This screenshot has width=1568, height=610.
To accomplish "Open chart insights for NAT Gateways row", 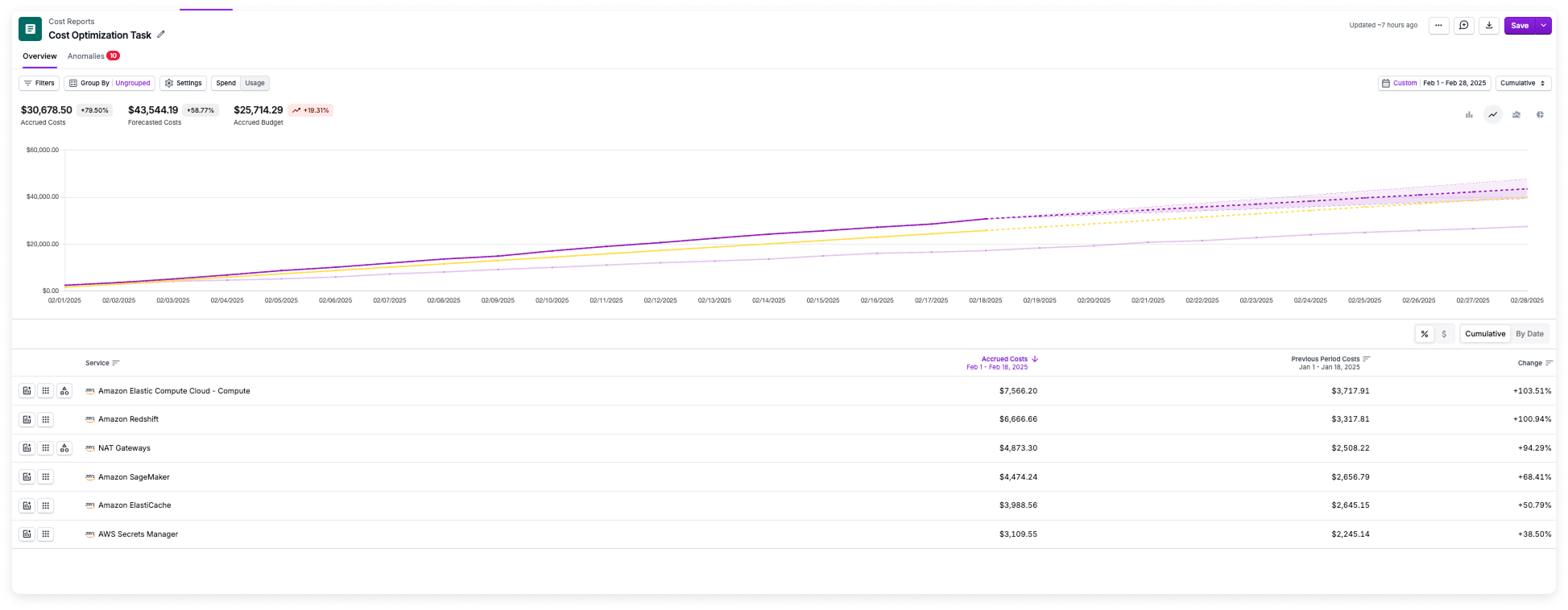I will 27,448.
